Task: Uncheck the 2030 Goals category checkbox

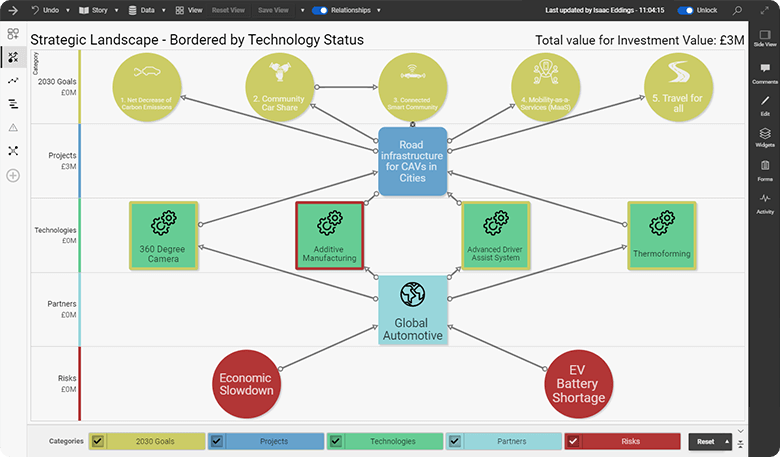Action: pos(97,441)
